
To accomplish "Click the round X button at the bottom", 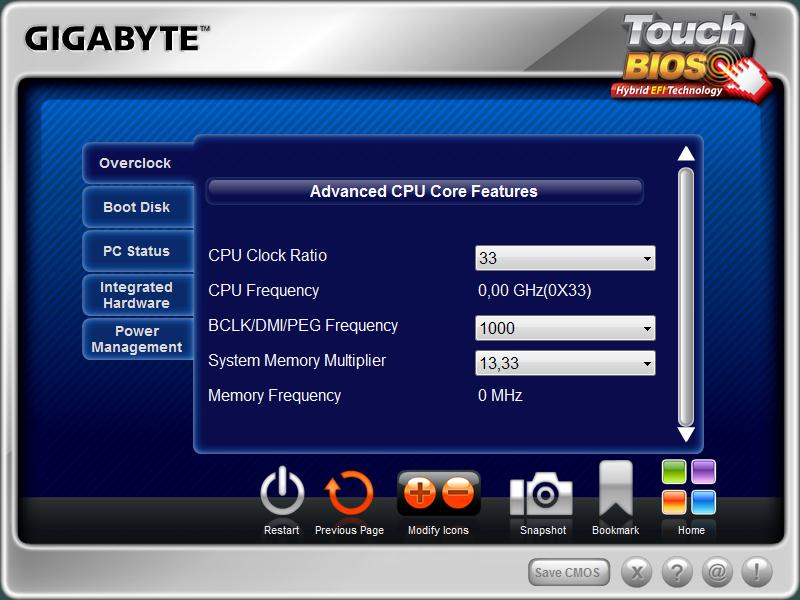I will (637, 572).
